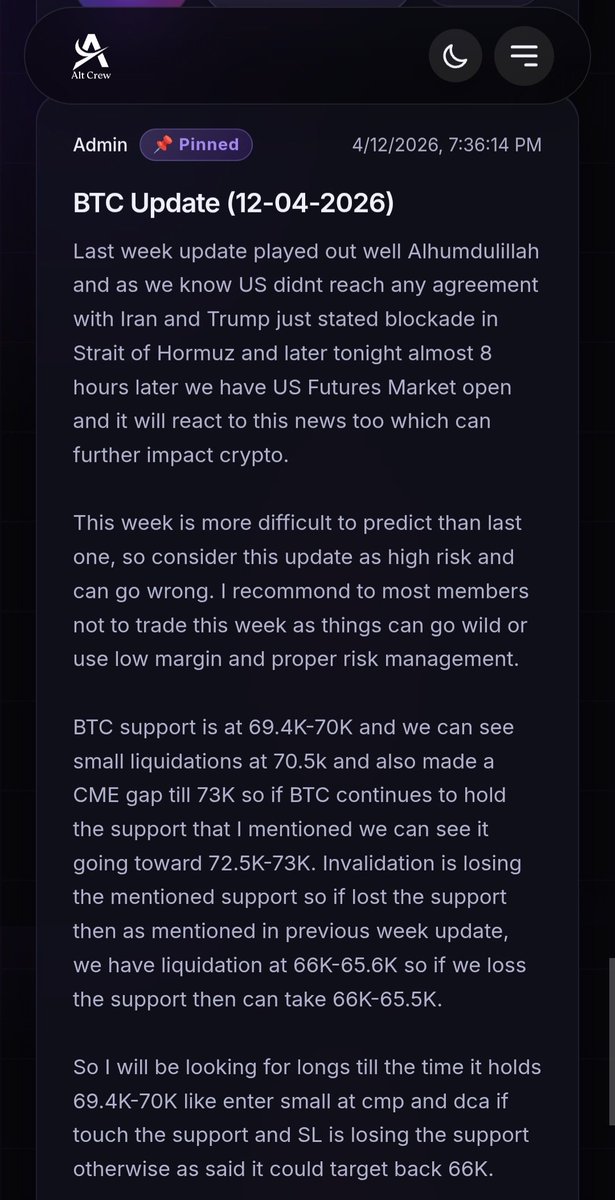The height and width of the screenshot is (1200, 615).
Task: Click the paragraph starting 'This week is more difficult'
Action: 300,591
